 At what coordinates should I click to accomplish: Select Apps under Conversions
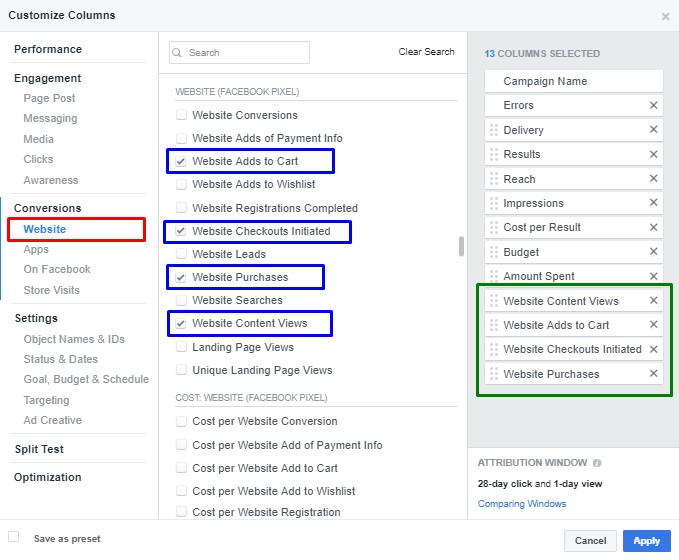(x=36, y=249)
